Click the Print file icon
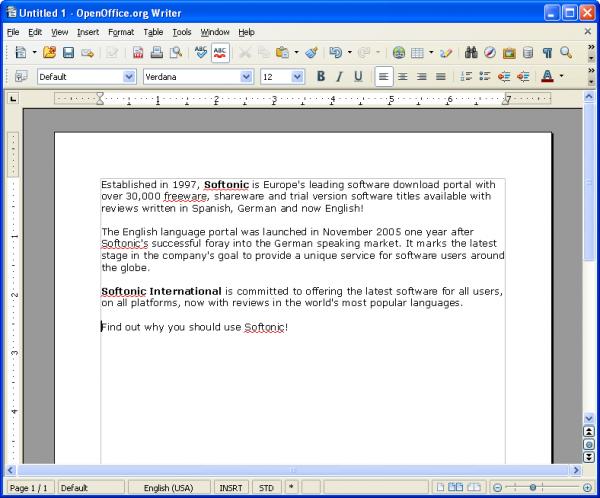The width and height of the screenshot is (600, 498). click(156, 53)
